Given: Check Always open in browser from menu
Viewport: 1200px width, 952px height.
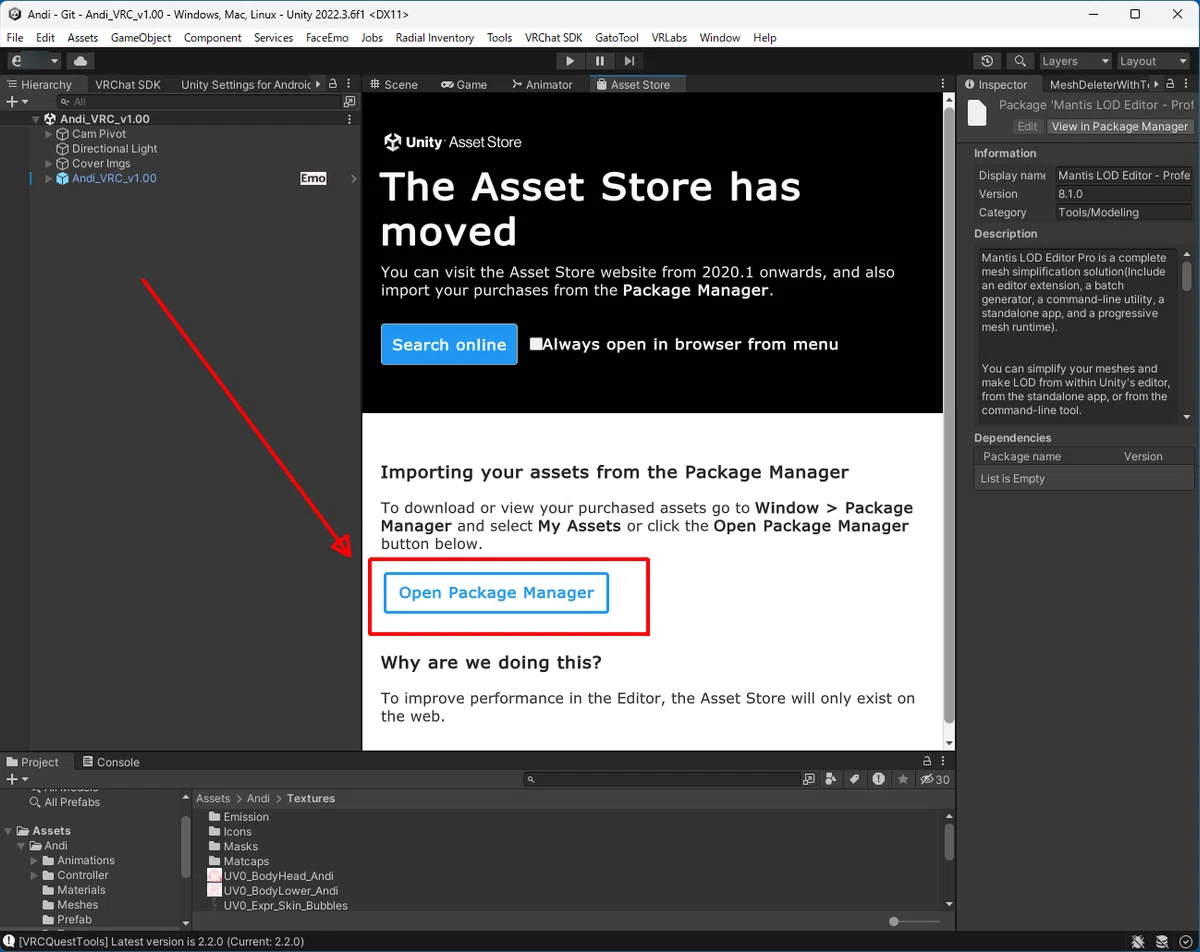Looking at the screenshot, I should [537, 344].
